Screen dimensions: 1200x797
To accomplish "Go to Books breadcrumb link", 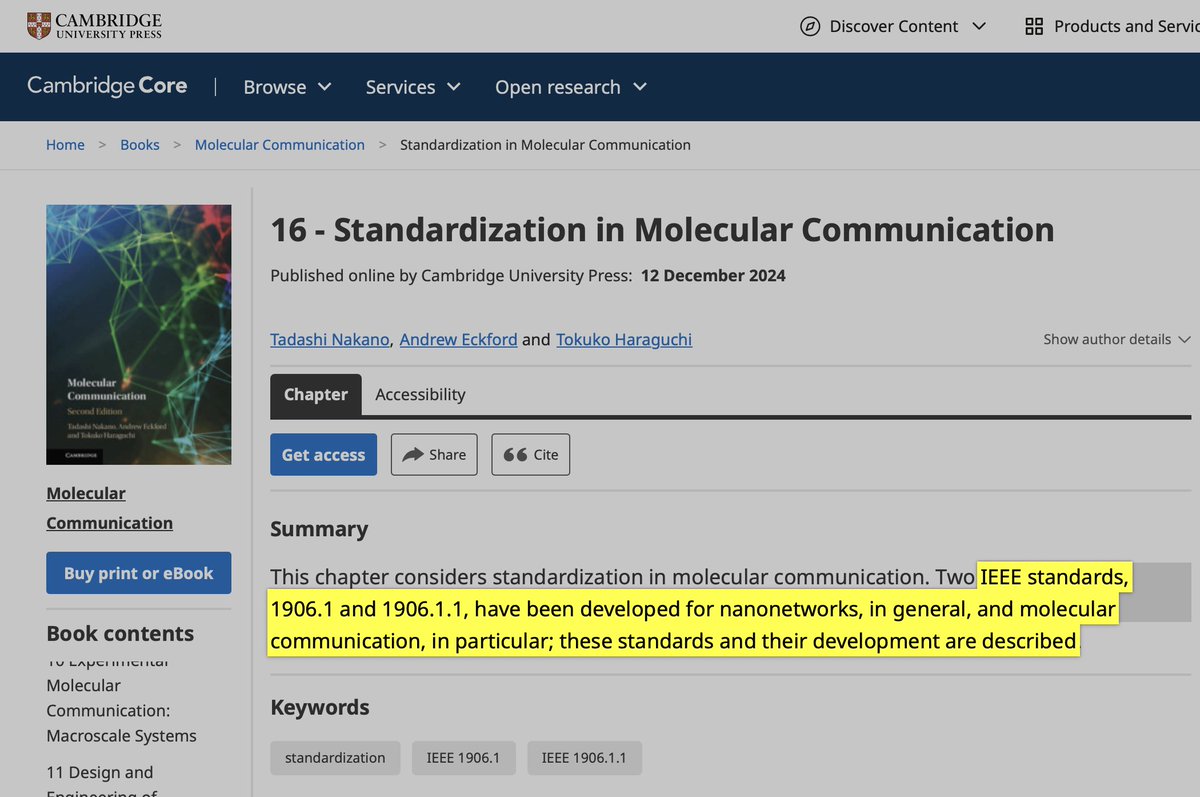I will 140,145.
